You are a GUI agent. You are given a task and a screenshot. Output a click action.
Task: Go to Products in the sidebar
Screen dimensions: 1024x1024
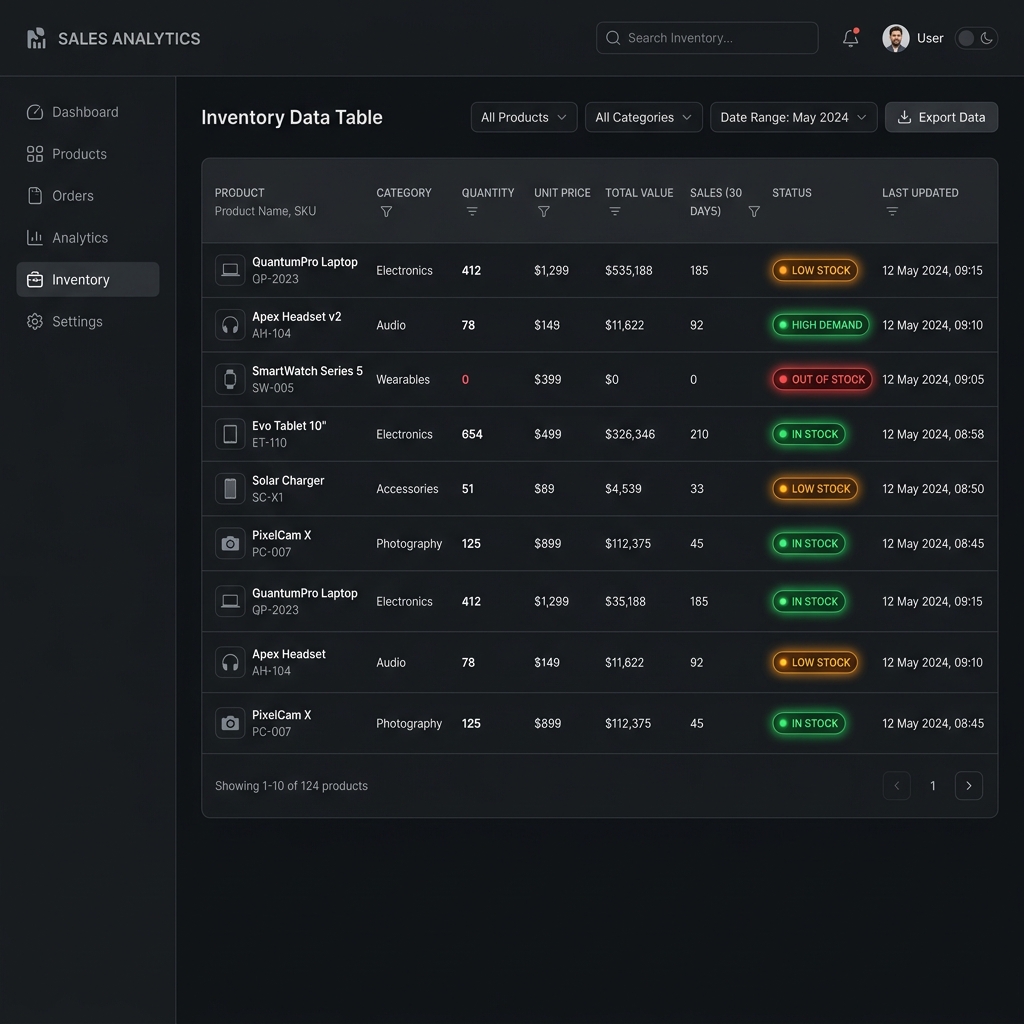pyautogui.click(x=88, y=154)
